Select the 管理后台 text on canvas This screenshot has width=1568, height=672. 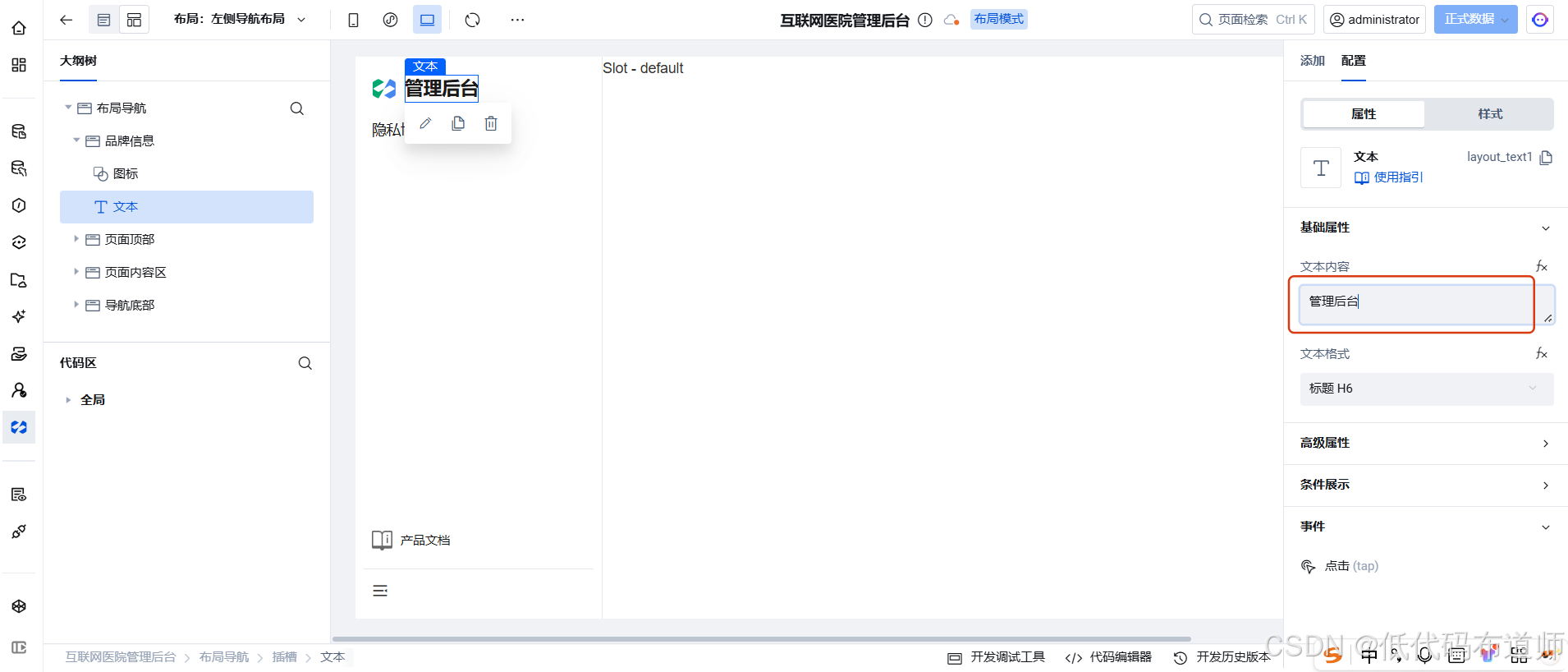click(x=442, y=89)
